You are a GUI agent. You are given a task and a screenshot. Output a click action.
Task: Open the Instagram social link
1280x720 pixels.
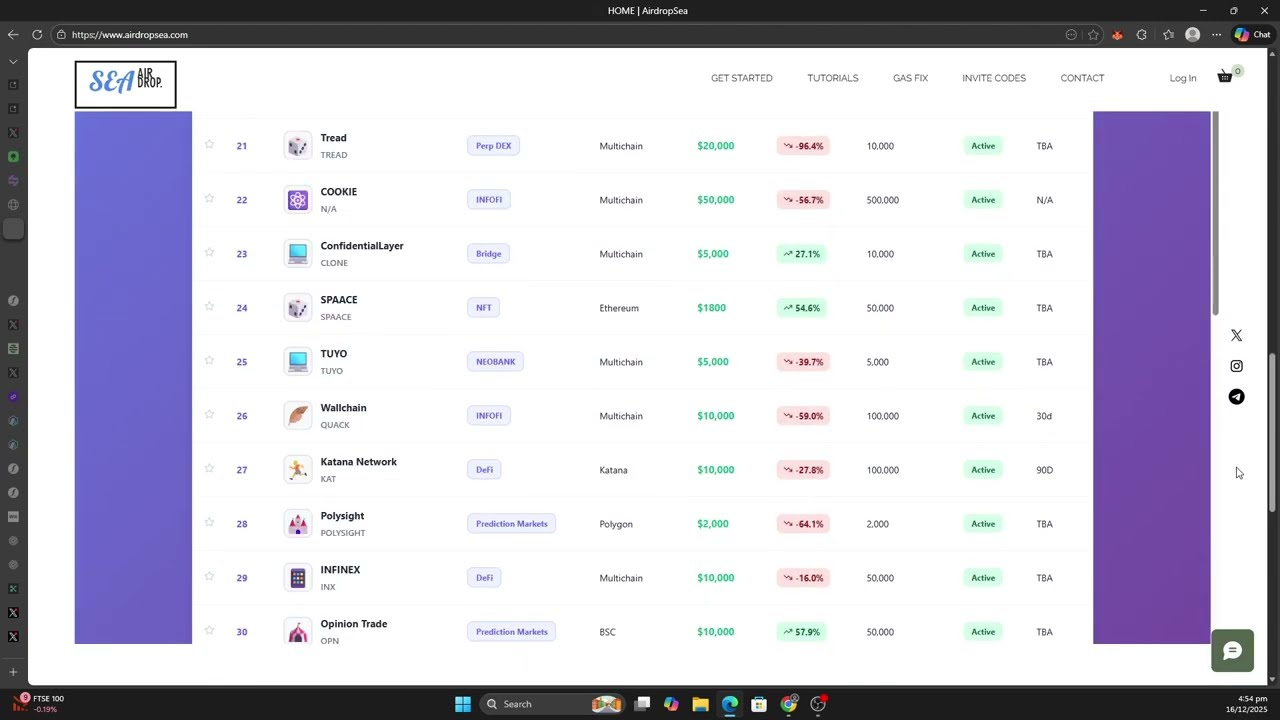pos(1236,366)
